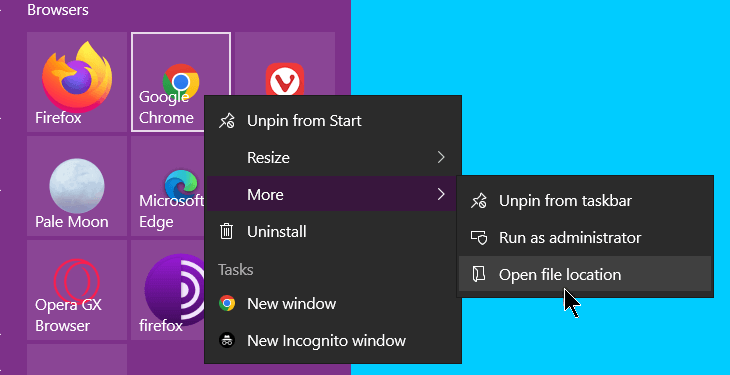Click the Incognito icon in Tasks
The height and width of the screenshot is (375, 730).
pos(227,341)
